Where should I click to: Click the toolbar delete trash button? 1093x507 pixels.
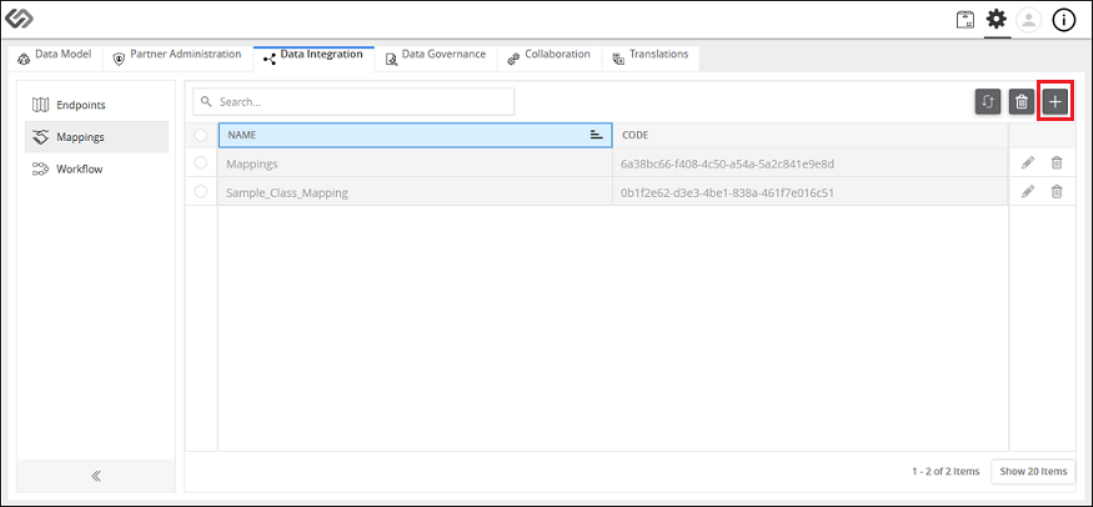[1021, 102]
